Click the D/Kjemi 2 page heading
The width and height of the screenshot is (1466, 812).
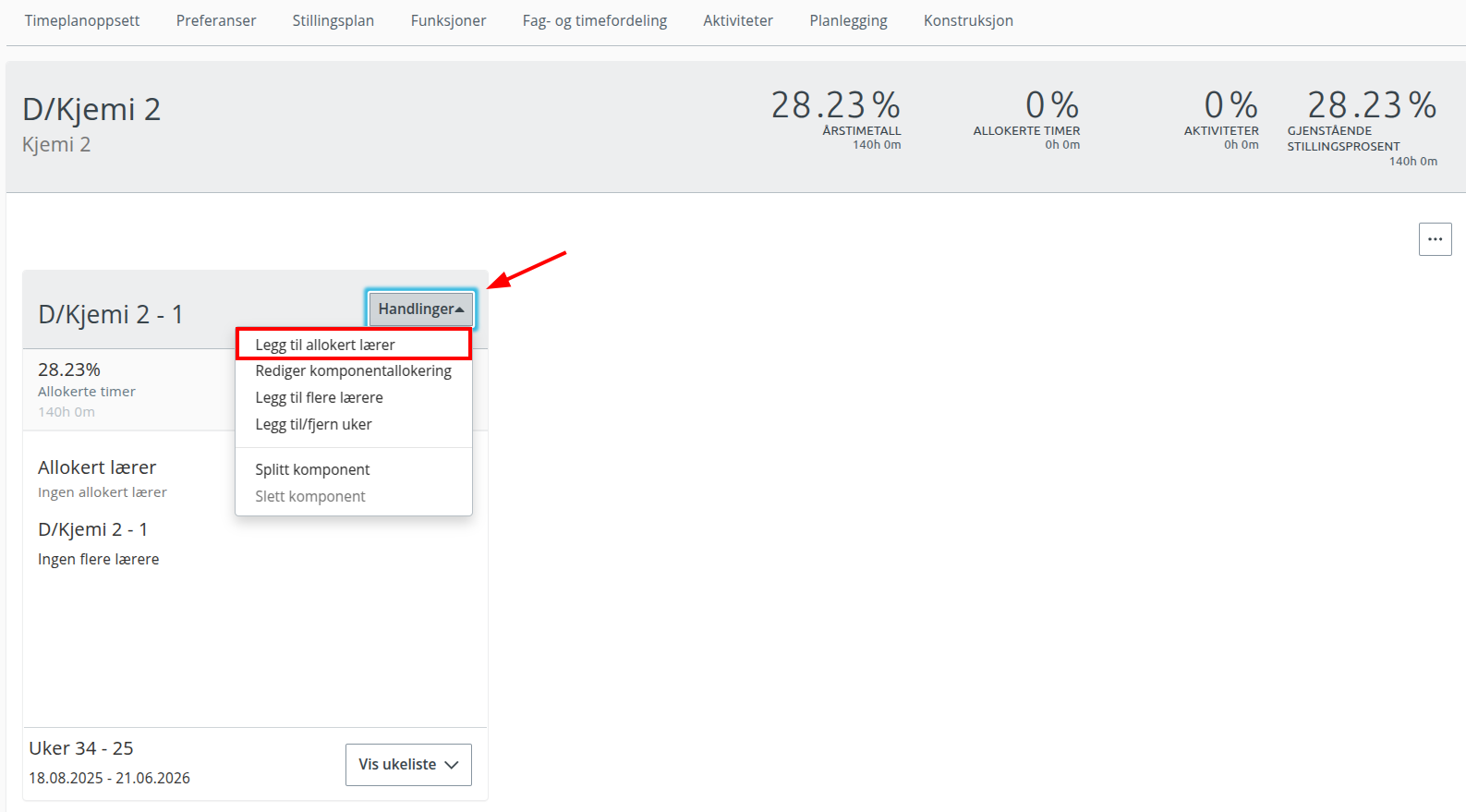coord(91,110)
